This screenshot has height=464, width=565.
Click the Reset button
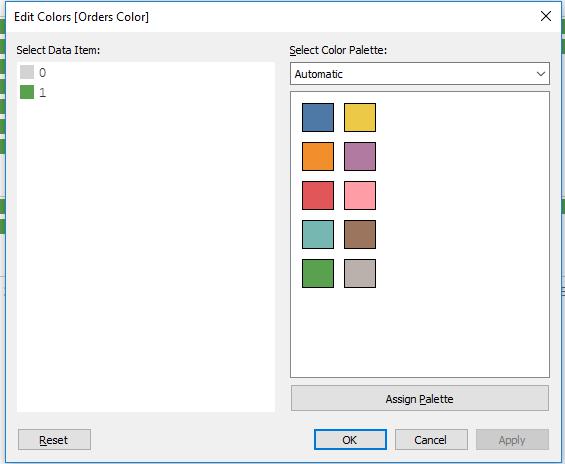coord(54,440)
